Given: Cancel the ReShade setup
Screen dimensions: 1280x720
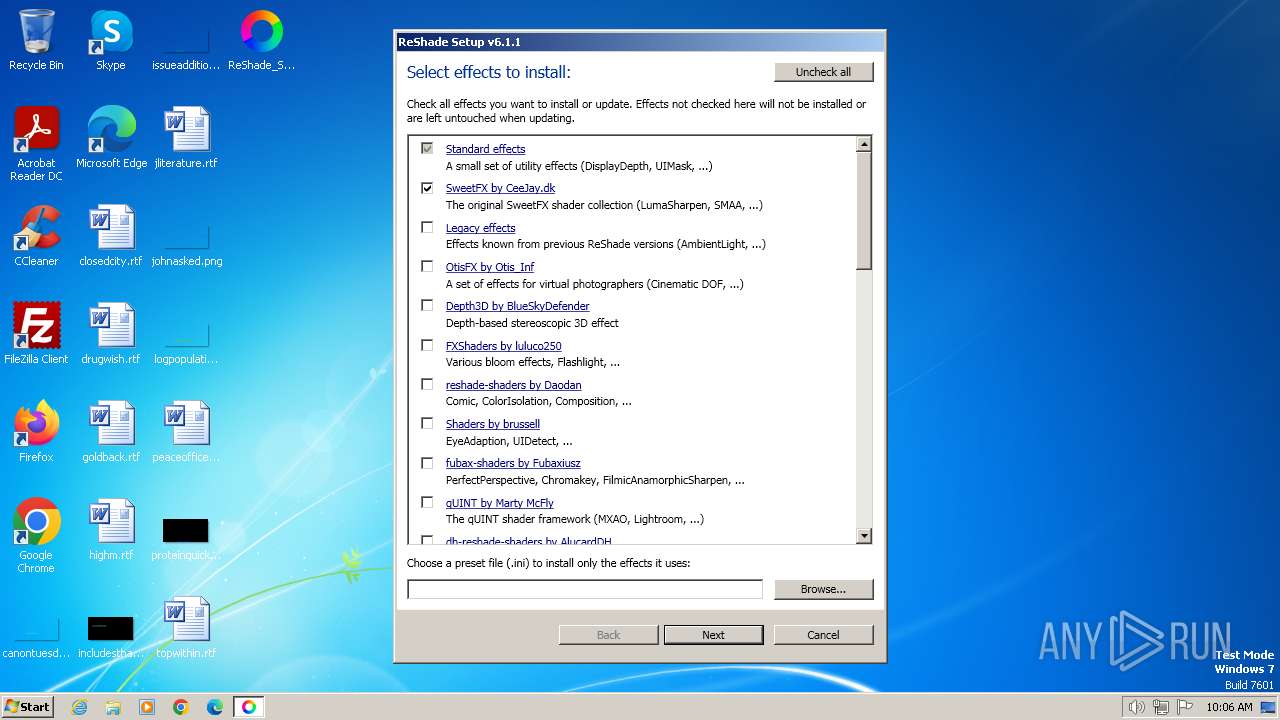Looking at the screenshot, I should click(x=823, y=635).
